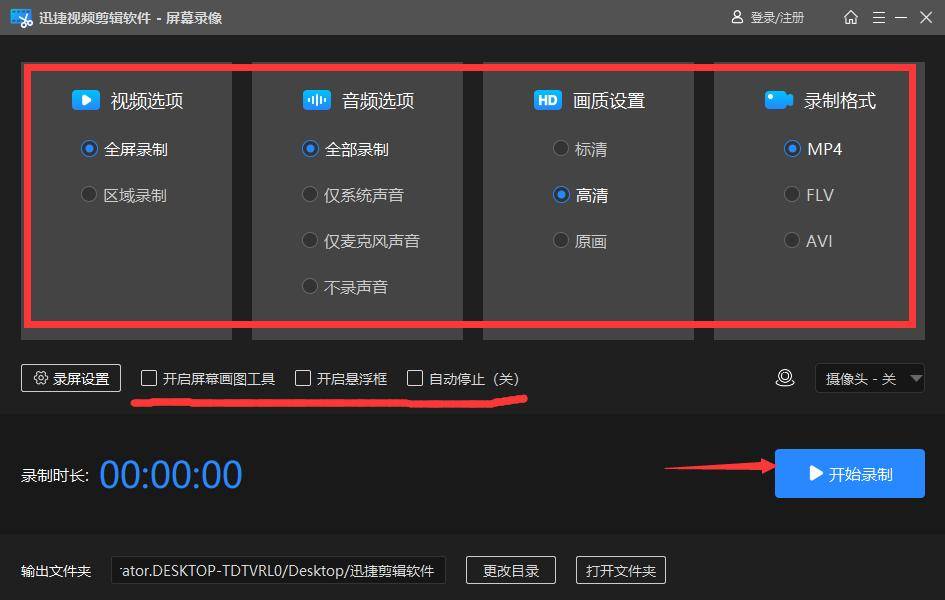Image resolution: width=945 pixels, height=600 pixels.
Task: Click the webcam icon beside camera dropdown
Action: point(785,378)
